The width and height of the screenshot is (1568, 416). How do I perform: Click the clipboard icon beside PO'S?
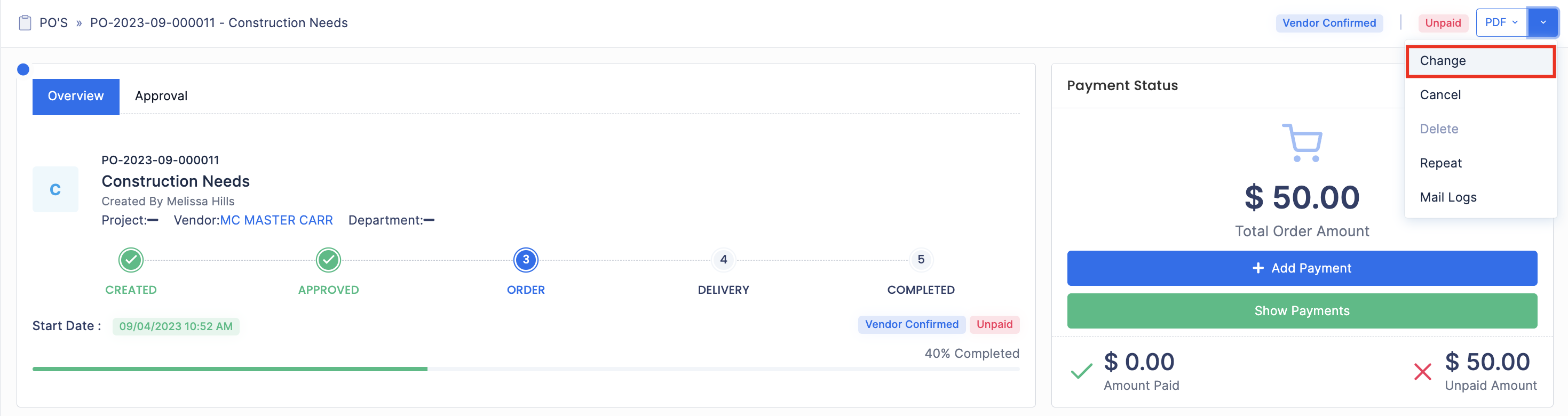(25, 23)
